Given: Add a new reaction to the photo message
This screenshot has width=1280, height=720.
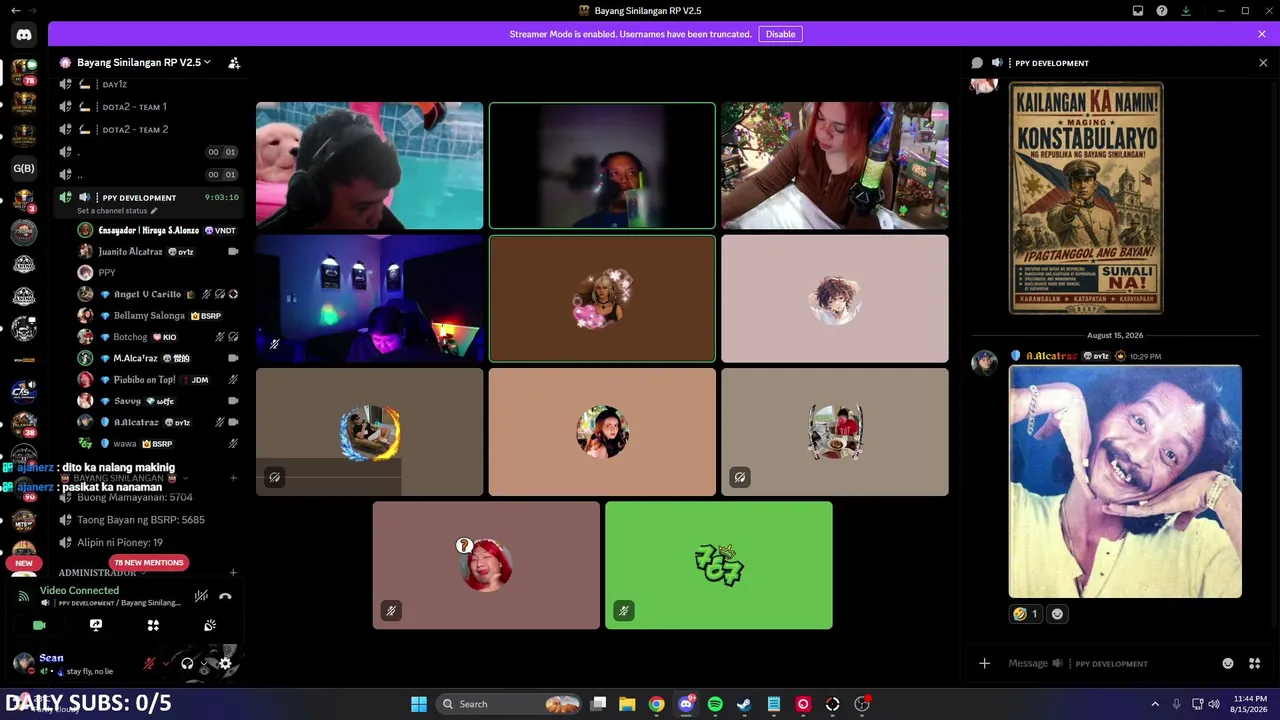Looking at the screenshot, I should (x=1057, y=614).
